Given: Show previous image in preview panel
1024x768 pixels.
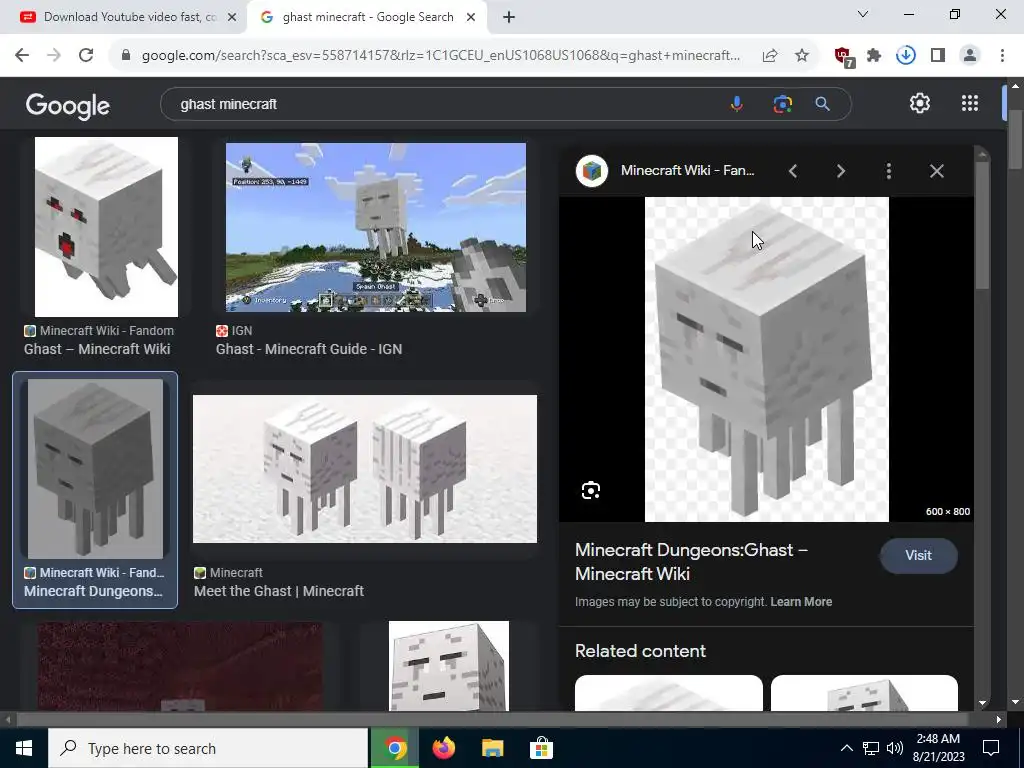Looking at the screenshot, I should tap(793, 171).
